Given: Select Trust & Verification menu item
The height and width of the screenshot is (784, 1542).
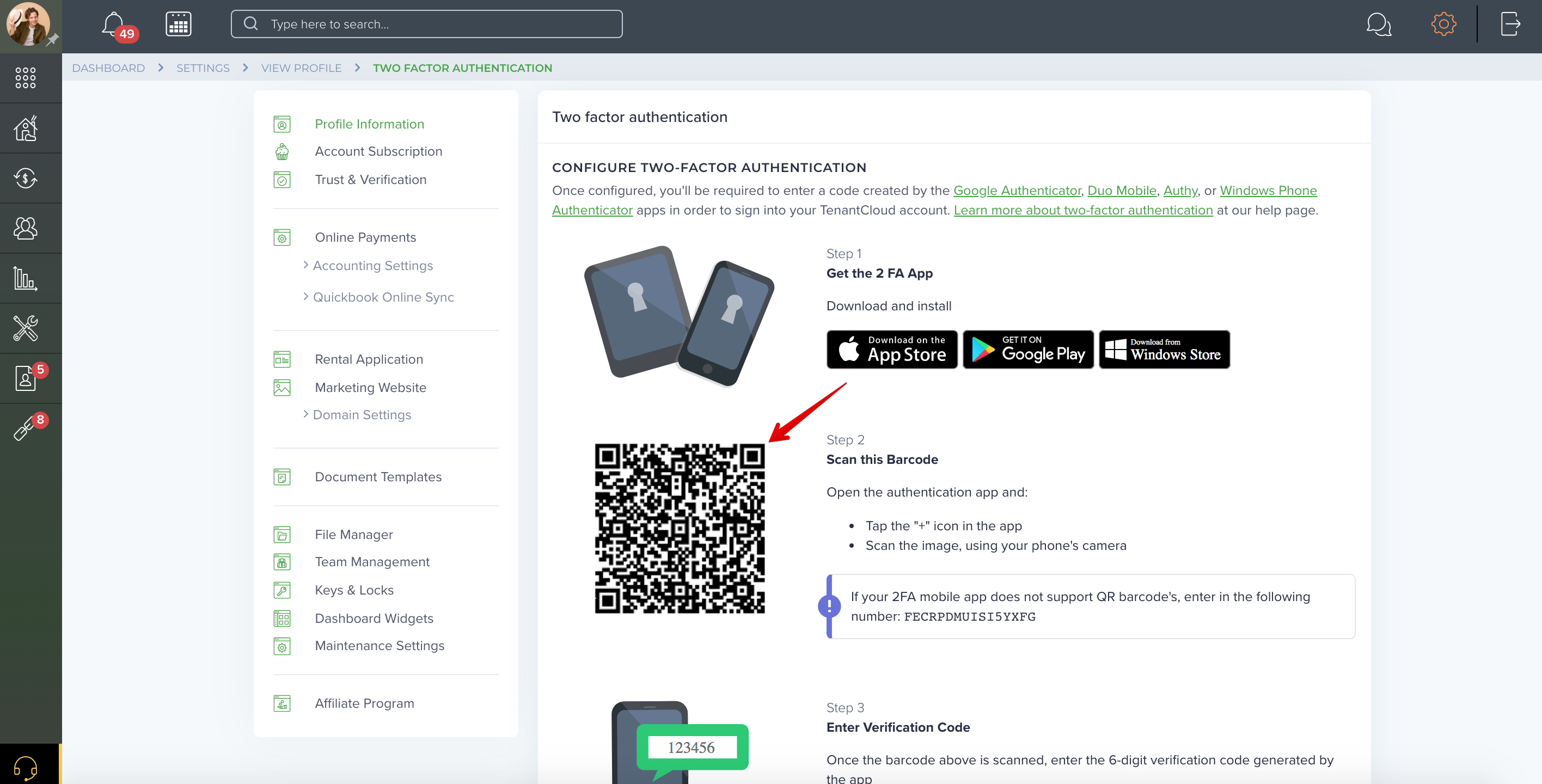Looking at the screenshot, I should click(371, 180).
